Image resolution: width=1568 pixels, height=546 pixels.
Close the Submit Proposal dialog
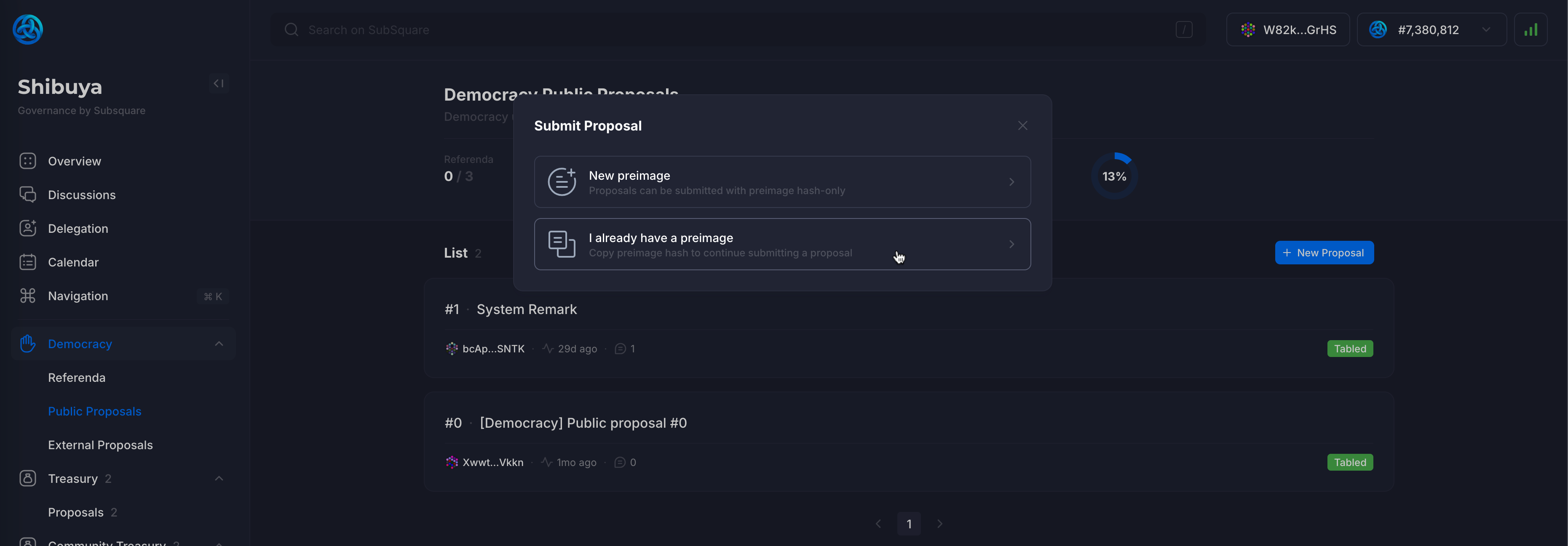1022,125
